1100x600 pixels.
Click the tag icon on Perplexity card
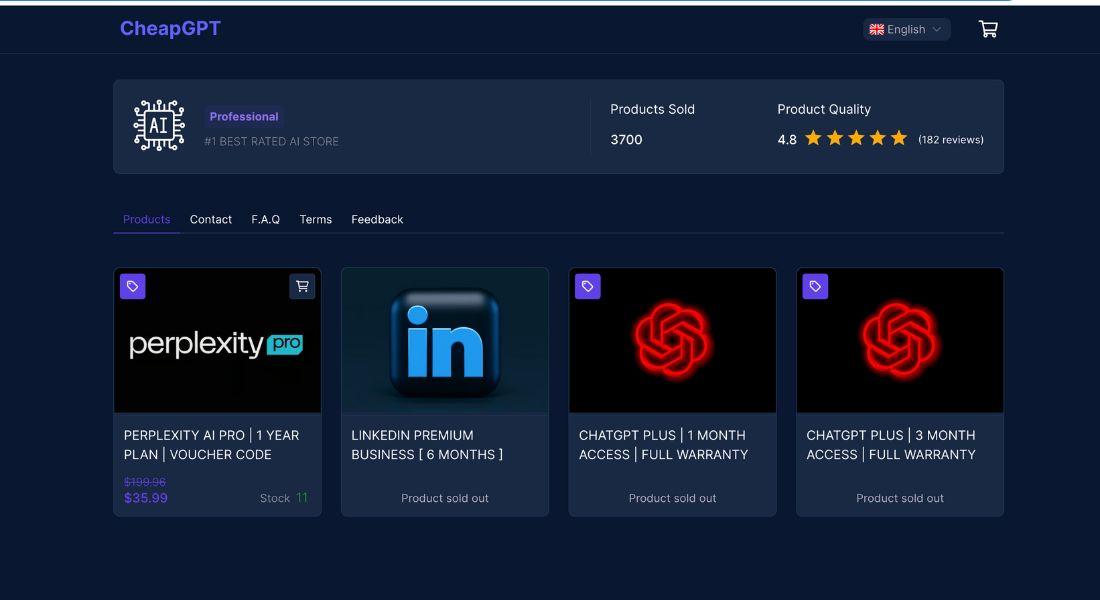click(x=133, y=286)
